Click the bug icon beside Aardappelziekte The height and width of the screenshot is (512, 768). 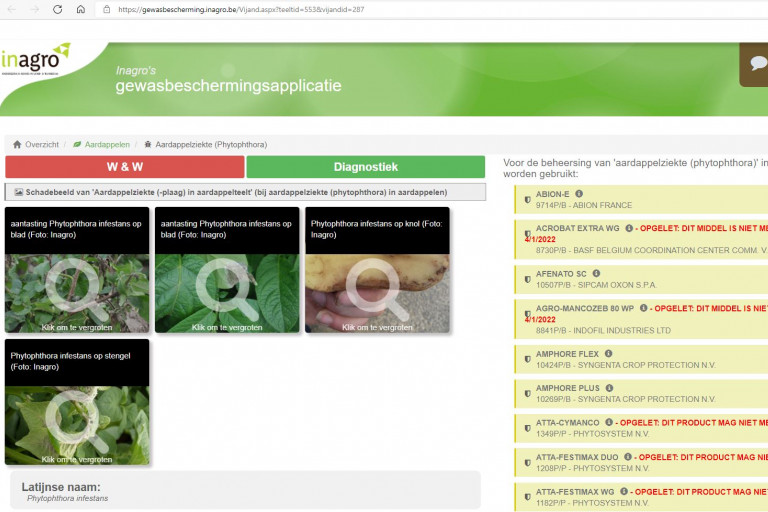(x=147, y=145)
